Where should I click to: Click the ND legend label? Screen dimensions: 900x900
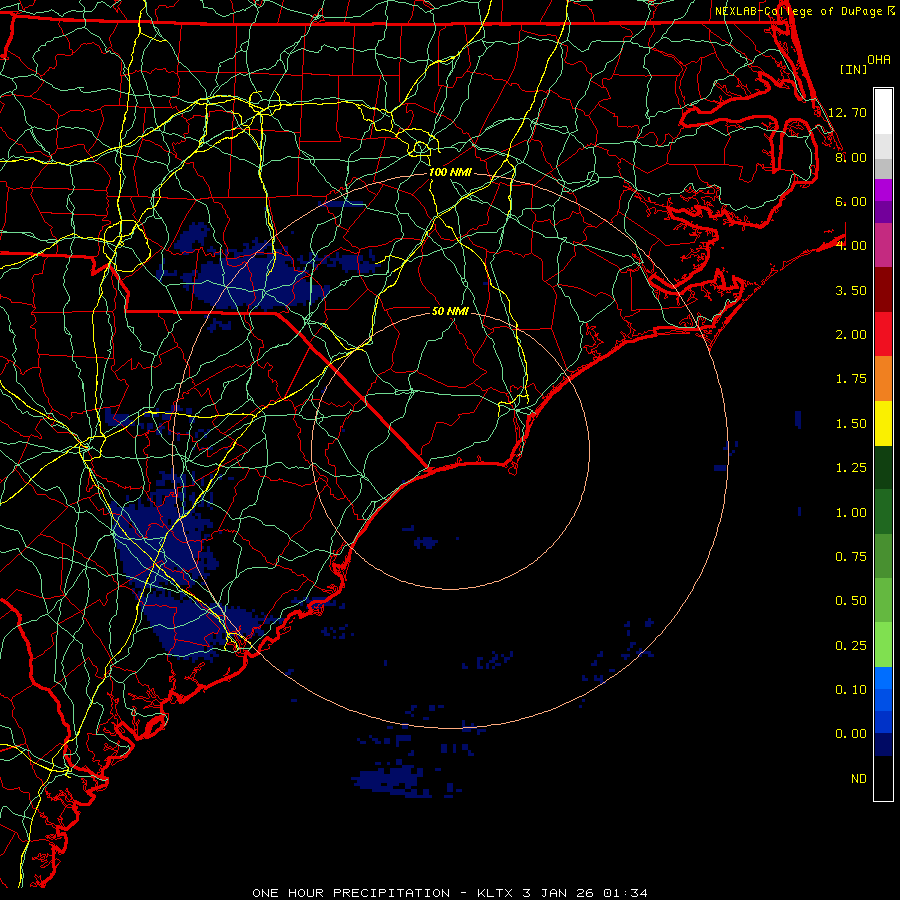[x=859, y=779]
